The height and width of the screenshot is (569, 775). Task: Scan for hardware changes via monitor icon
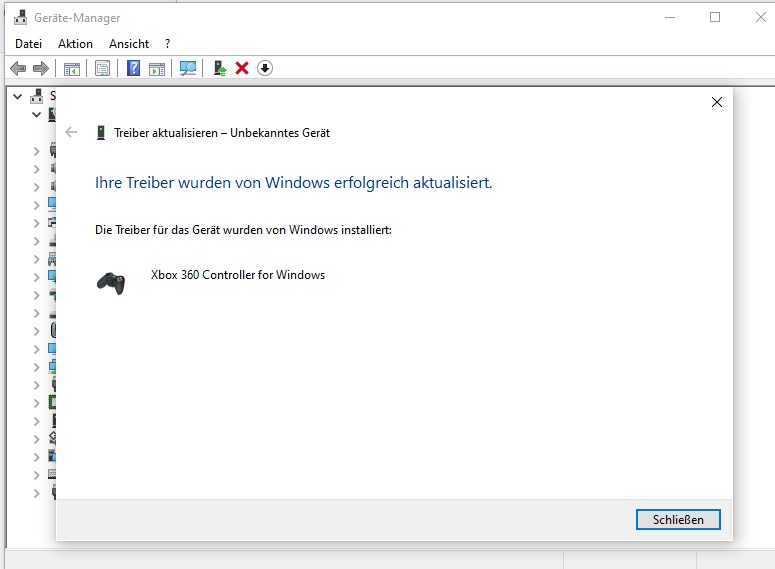188,68
